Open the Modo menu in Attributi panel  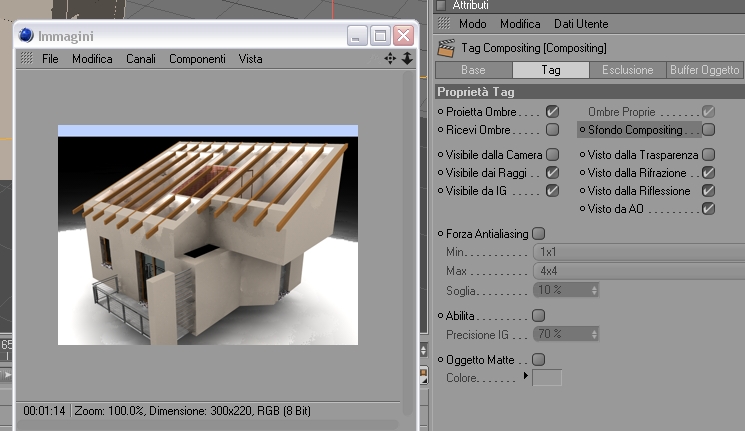pos(472,24)
